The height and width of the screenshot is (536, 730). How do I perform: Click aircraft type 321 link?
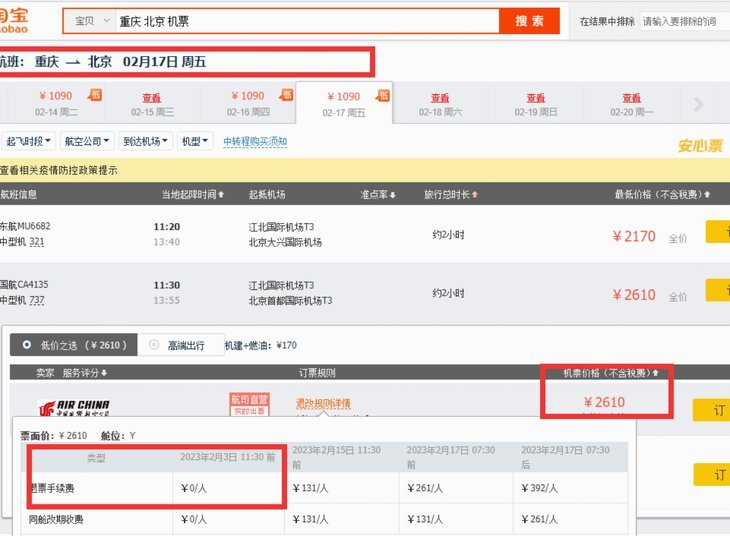pyautogui.click(x=37, y=242)
